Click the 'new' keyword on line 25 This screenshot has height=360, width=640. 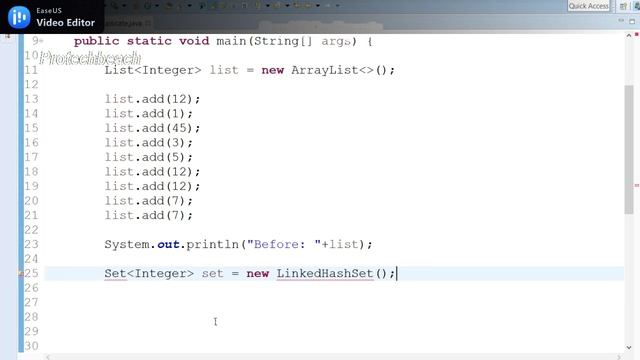[x=258, y=273]
